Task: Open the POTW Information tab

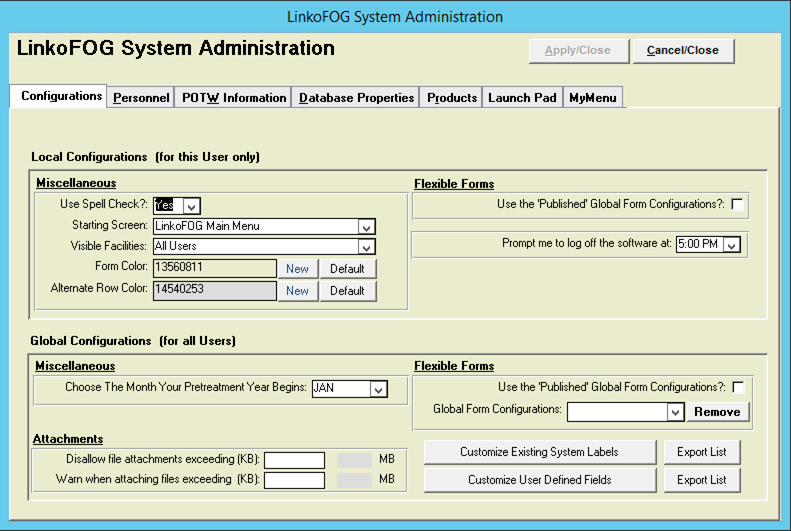Action: pyautogui.click(x=234, y=98)
